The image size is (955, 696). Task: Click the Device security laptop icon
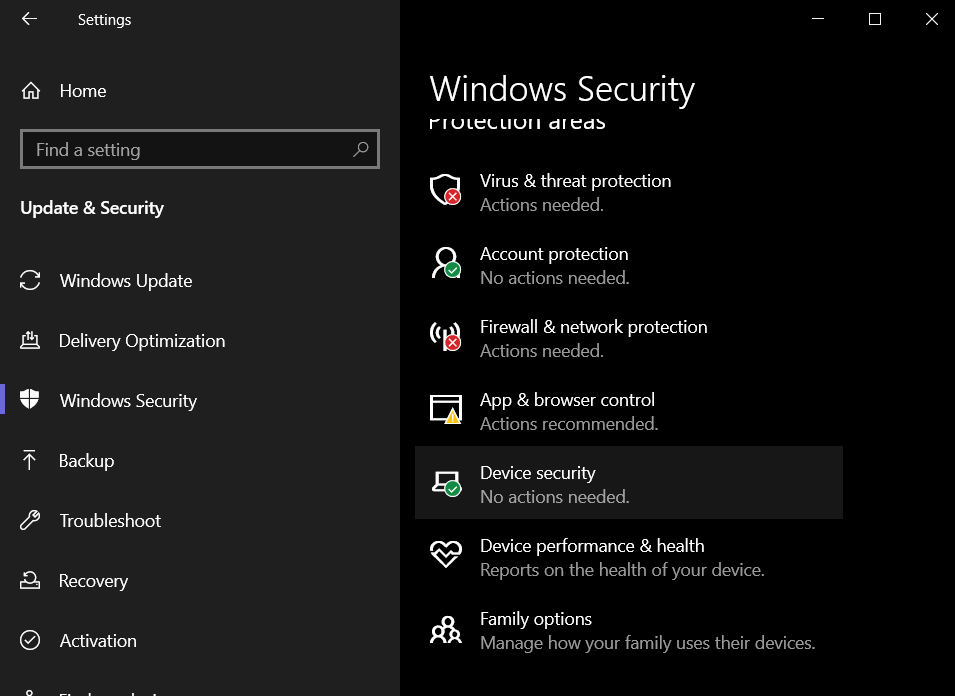pos(445,482)
